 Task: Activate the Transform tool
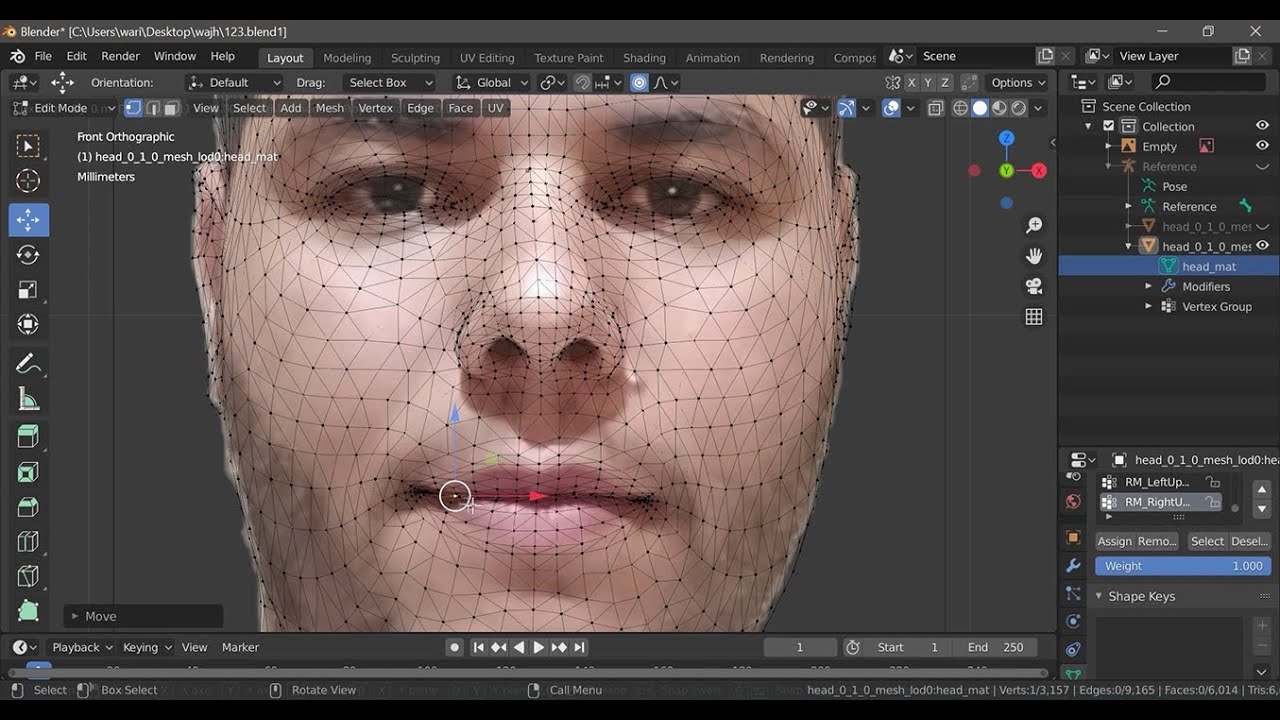[28, 325]
